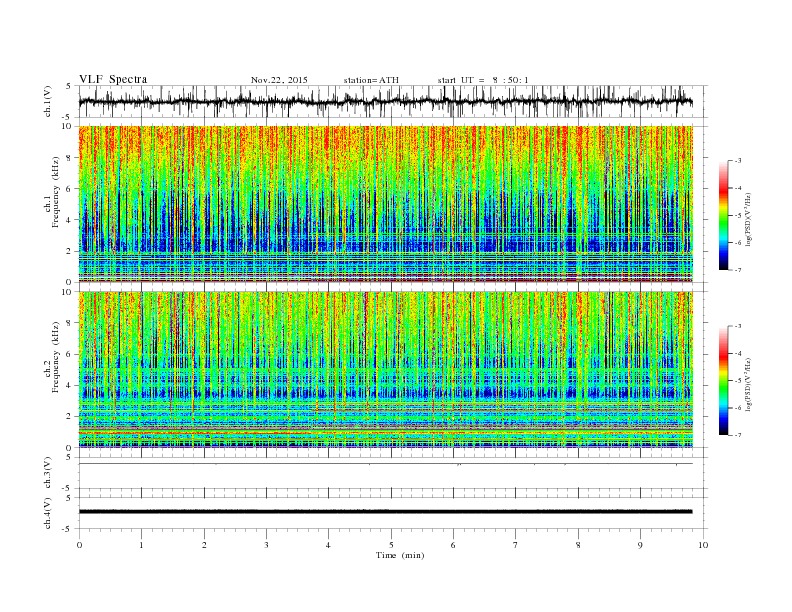Click the "-3" tick on upper colorbar
This screenshot has width=792, height=612.
tap(738, 161)
